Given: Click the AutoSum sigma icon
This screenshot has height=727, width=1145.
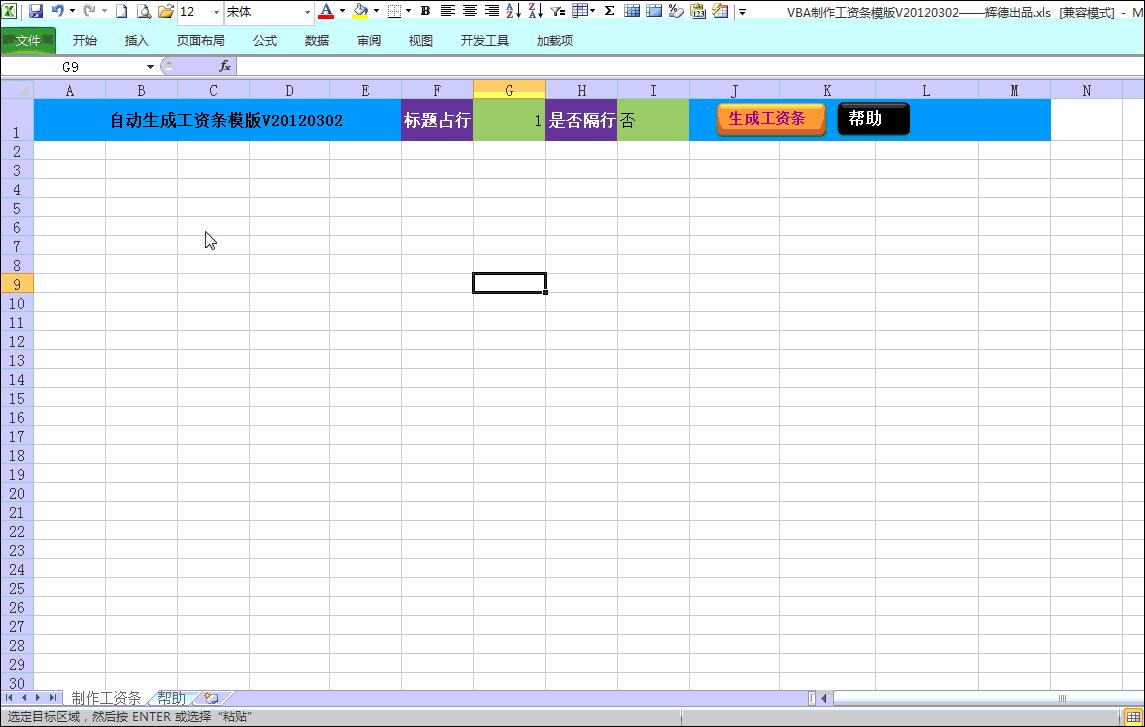Looking at the screenshot, I should [609, 11].
